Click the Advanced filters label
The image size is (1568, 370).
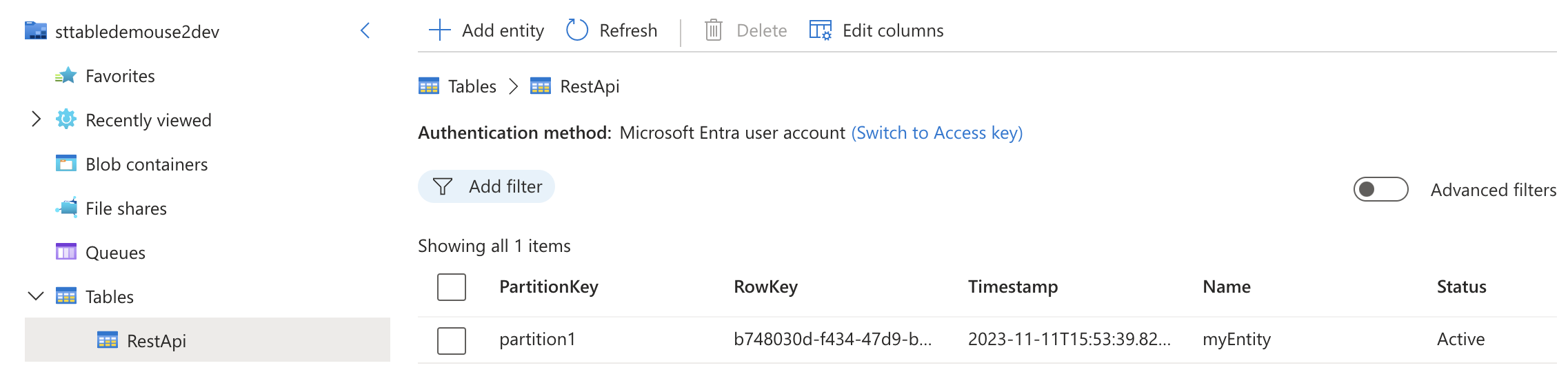tap(1494, 190)
